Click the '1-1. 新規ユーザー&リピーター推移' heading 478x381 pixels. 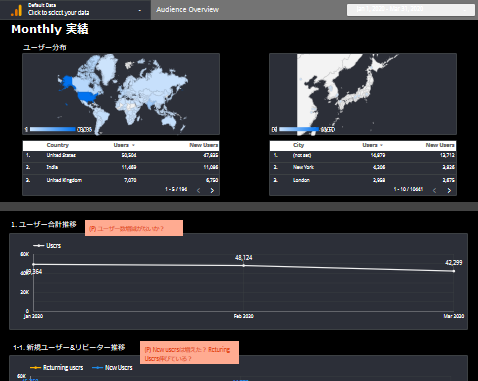[x=69, y=348]
